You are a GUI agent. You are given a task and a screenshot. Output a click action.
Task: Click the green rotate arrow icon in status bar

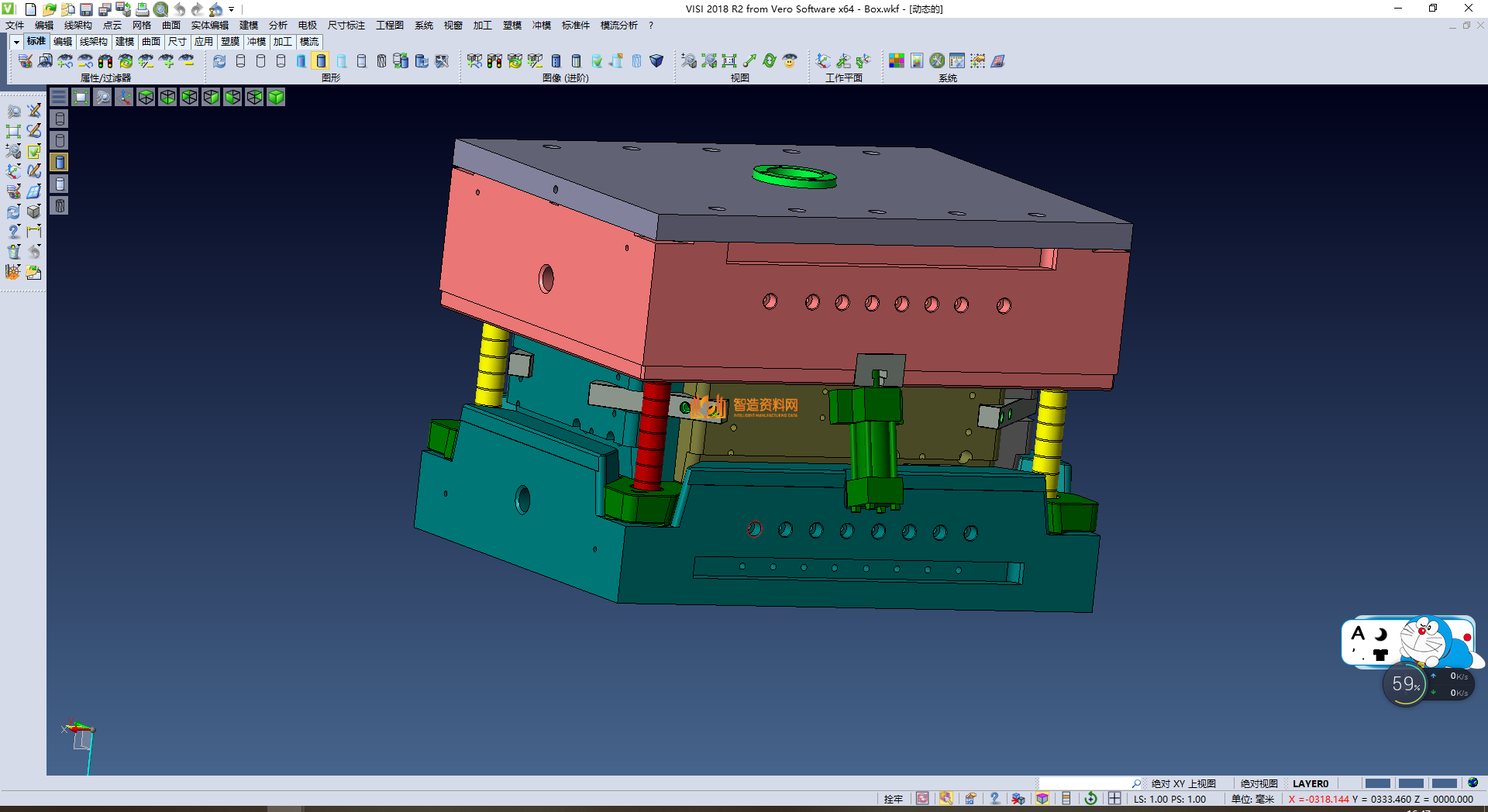click(1090, 799)
